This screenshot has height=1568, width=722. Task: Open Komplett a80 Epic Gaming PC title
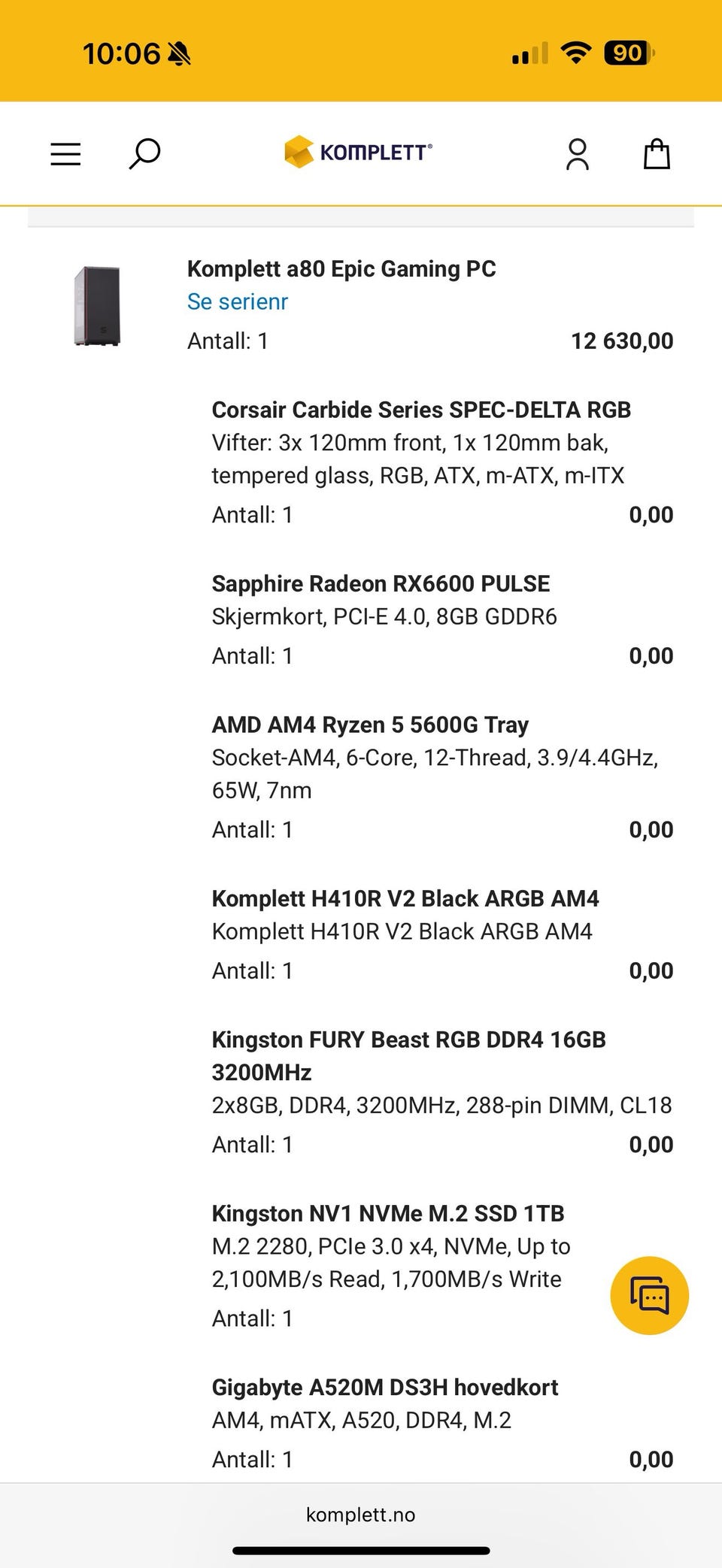[341, 268]
